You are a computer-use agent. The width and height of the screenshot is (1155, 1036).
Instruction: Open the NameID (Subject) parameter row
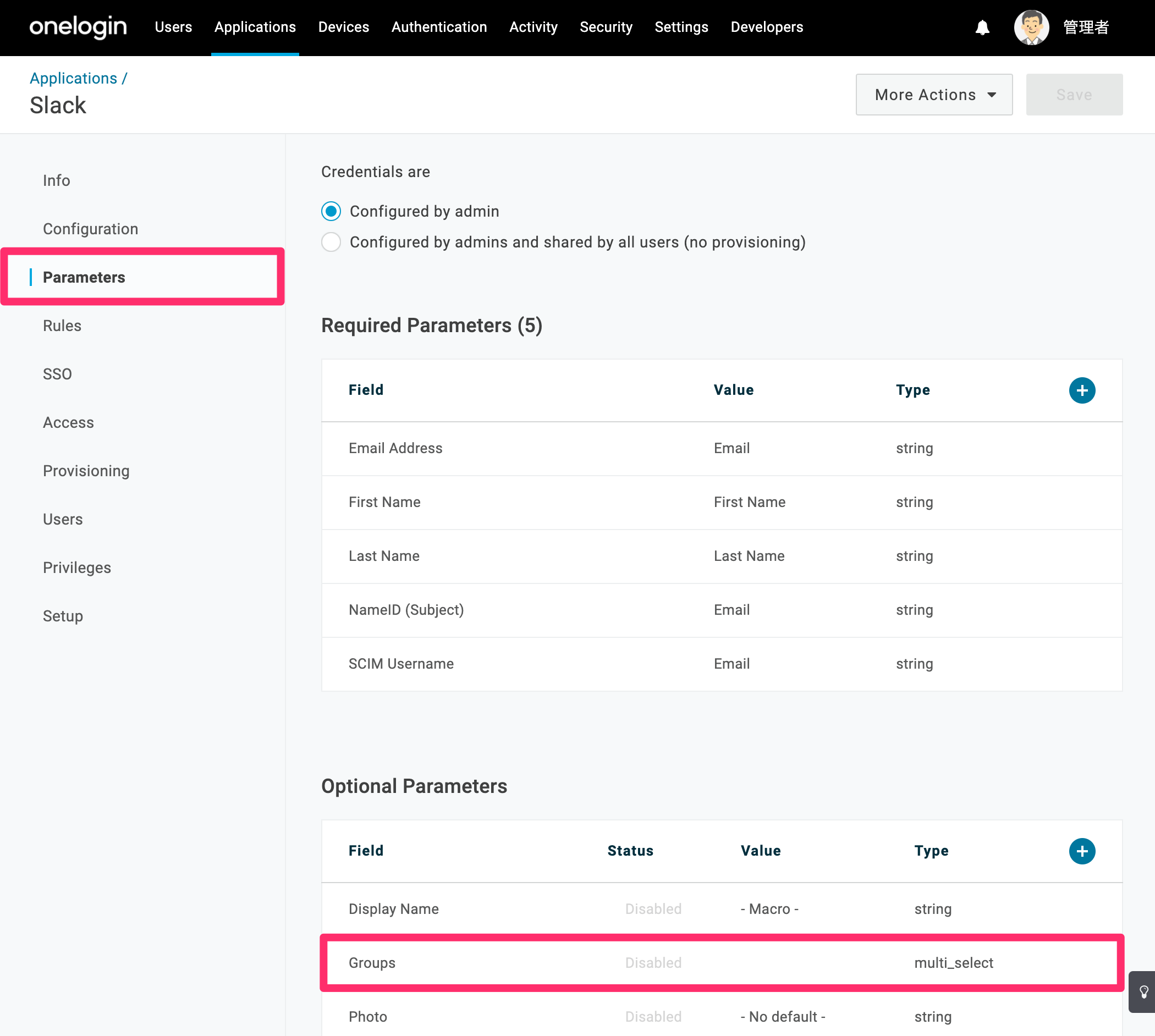click(721, 610)
